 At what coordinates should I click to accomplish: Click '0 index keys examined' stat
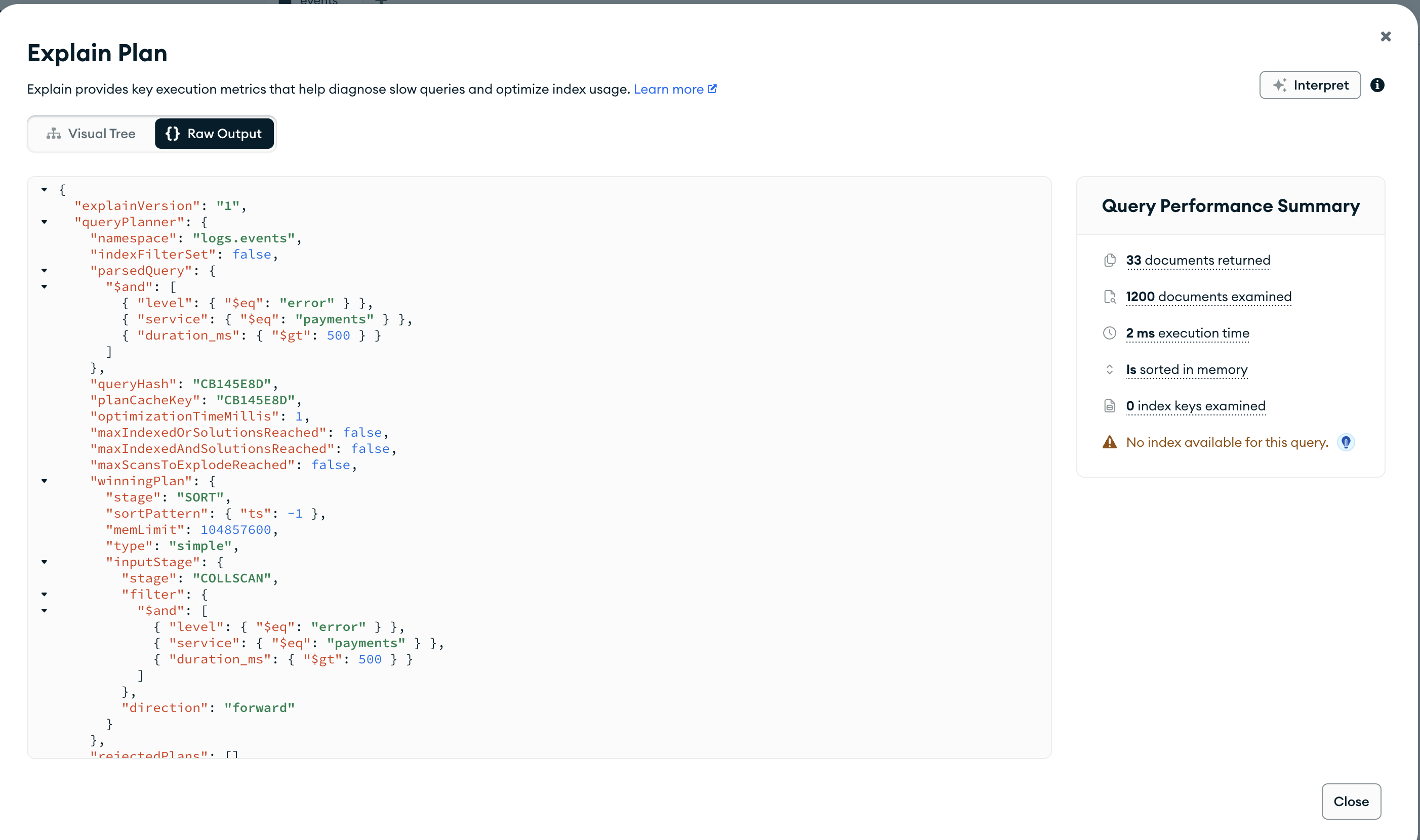(1195, 406)
